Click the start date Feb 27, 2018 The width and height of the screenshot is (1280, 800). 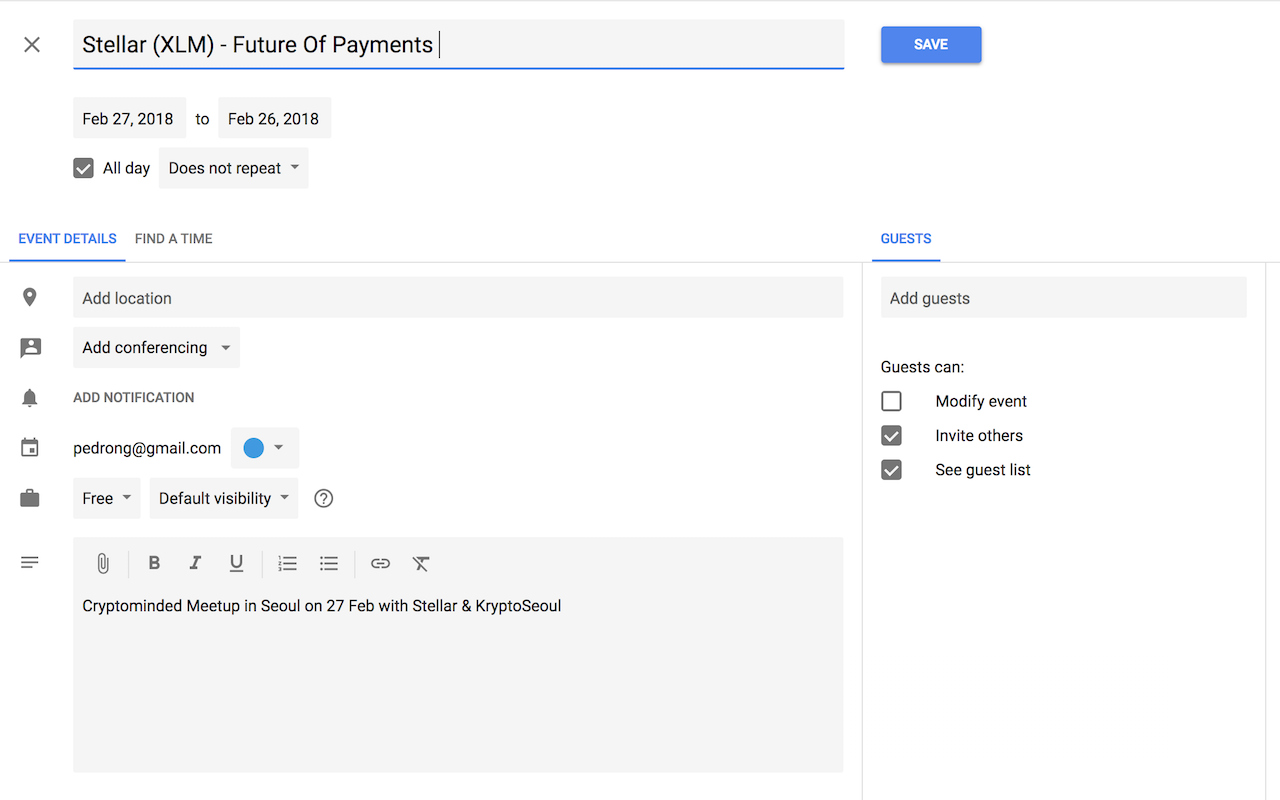coord(129,118)
